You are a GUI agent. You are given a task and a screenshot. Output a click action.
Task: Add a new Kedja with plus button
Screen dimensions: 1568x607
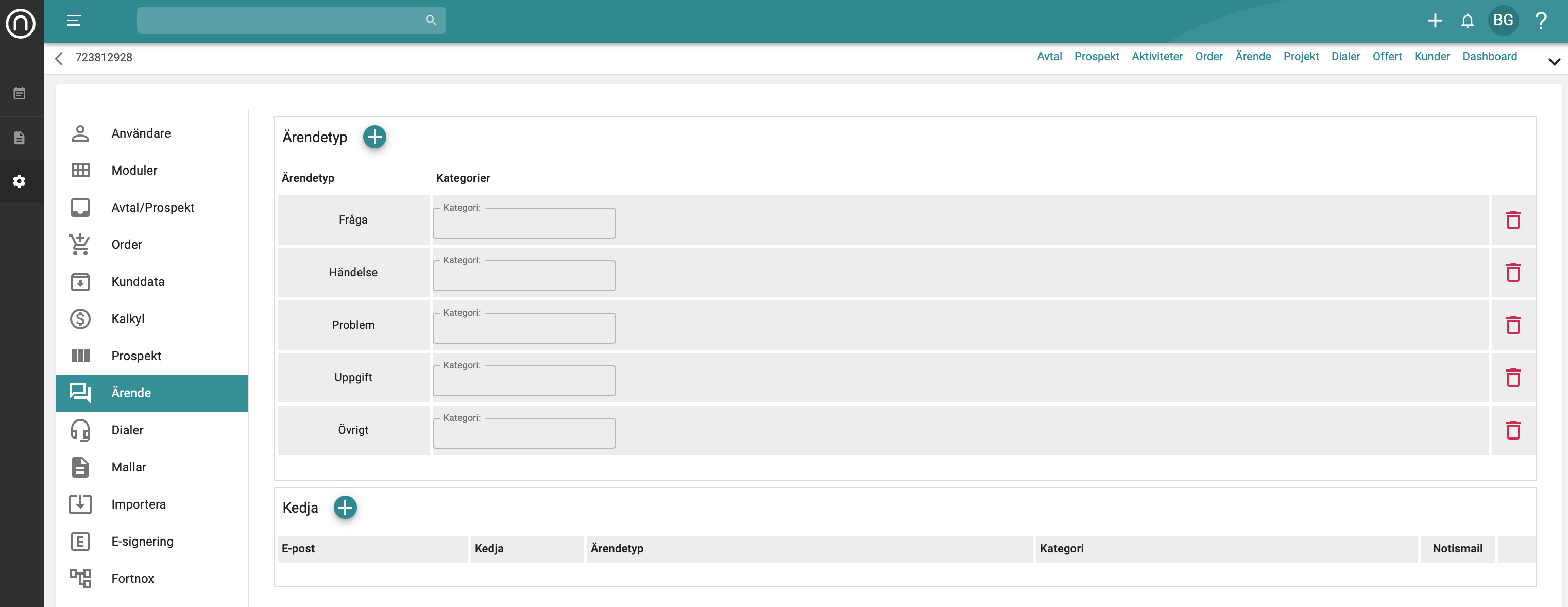[x=345, y=507]
